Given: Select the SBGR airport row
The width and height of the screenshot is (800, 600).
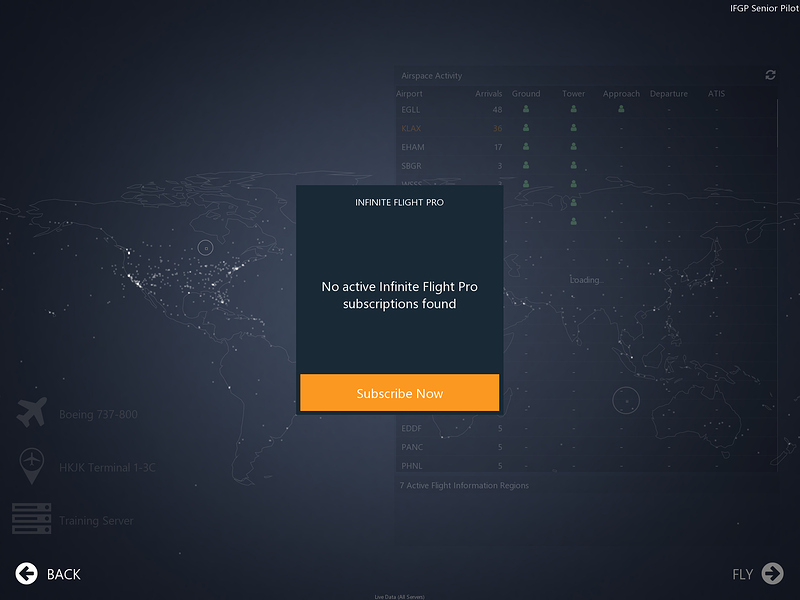Looking at the screenshot, I should [586, 166].
